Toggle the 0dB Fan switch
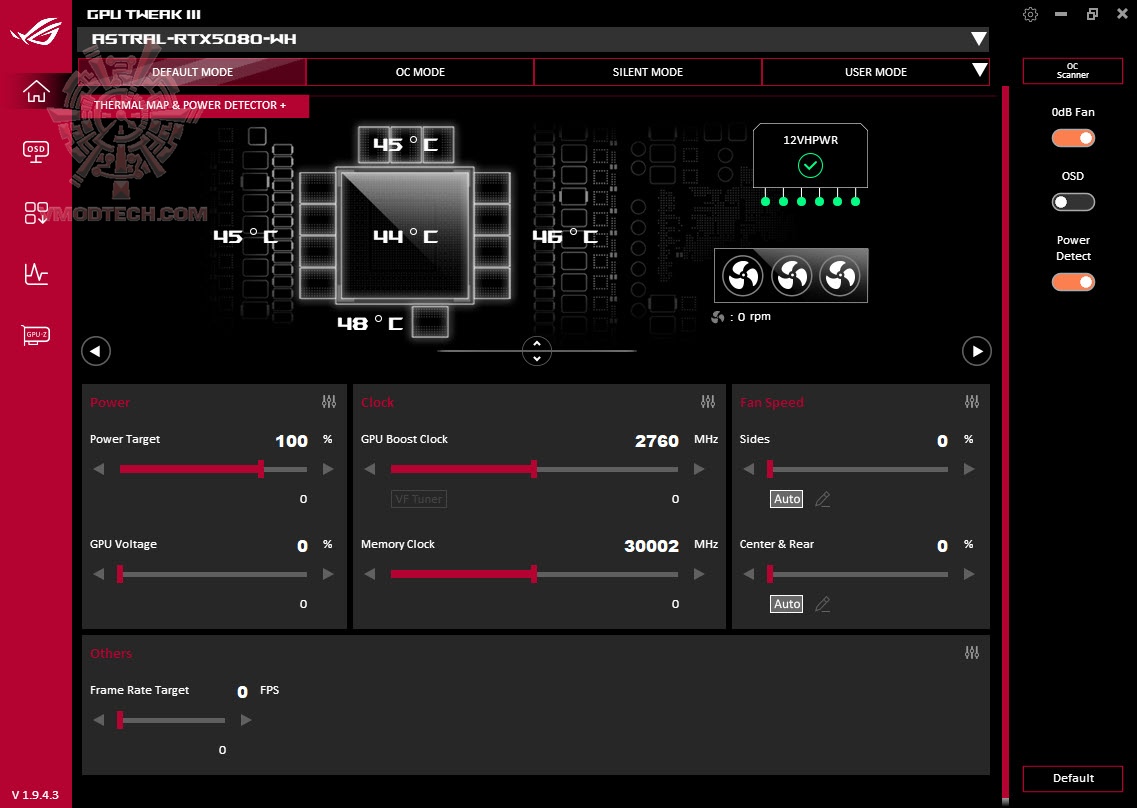 pos(1073,138)
